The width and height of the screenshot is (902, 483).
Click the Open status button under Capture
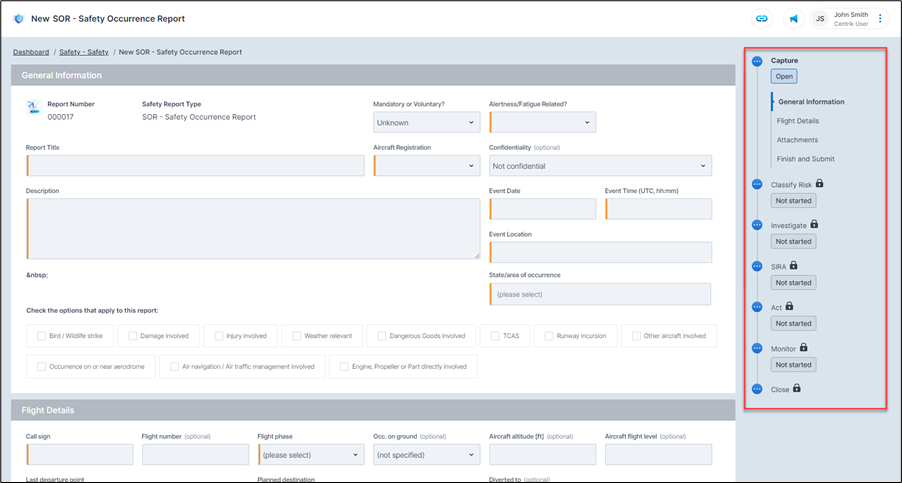783,76
